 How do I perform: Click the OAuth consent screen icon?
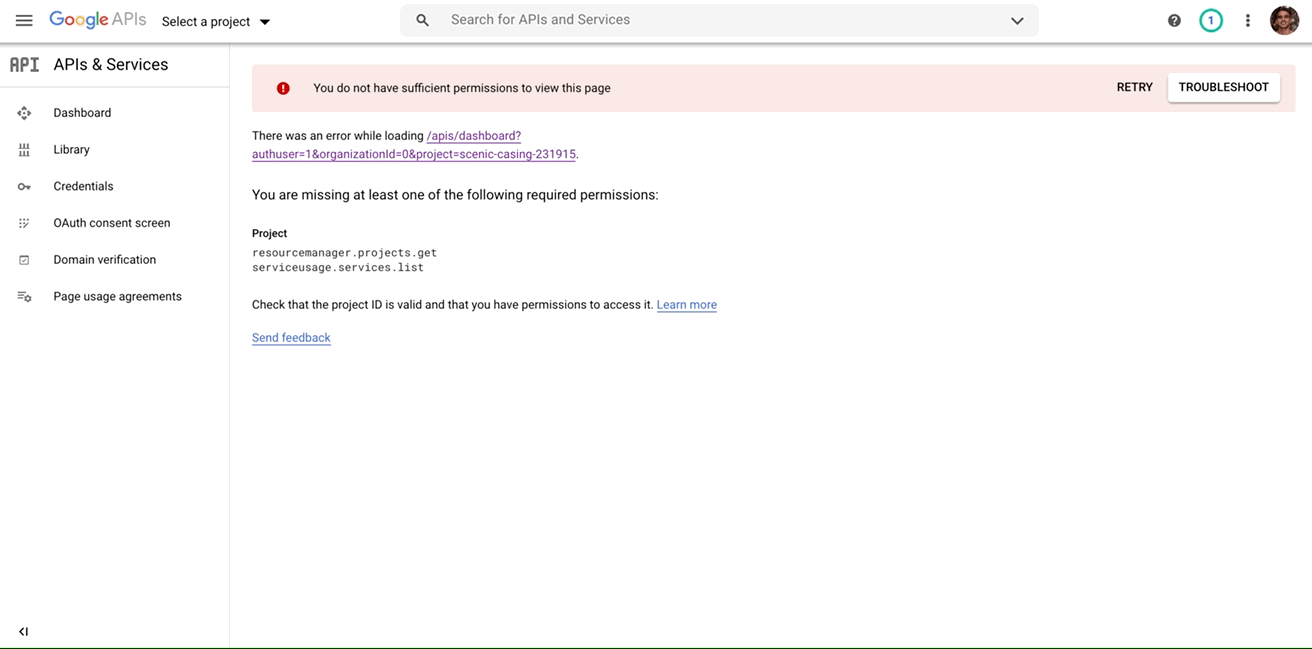tap(24, 223)
